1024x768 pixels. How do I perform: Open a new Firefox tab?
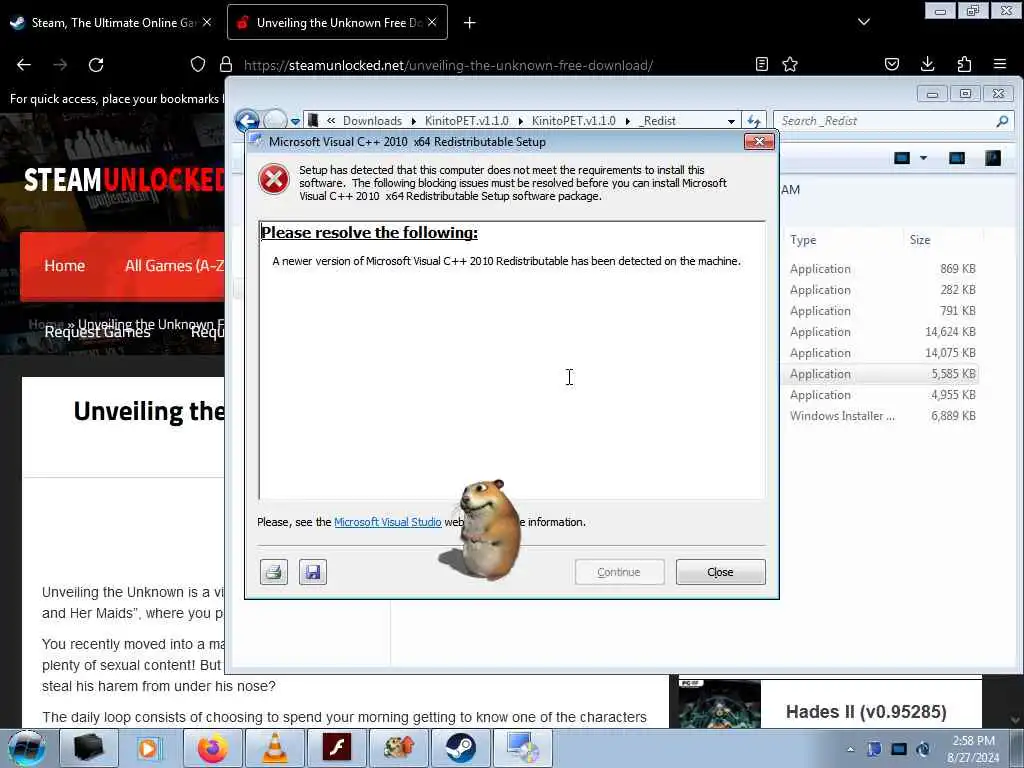click(x=470, y=23)
